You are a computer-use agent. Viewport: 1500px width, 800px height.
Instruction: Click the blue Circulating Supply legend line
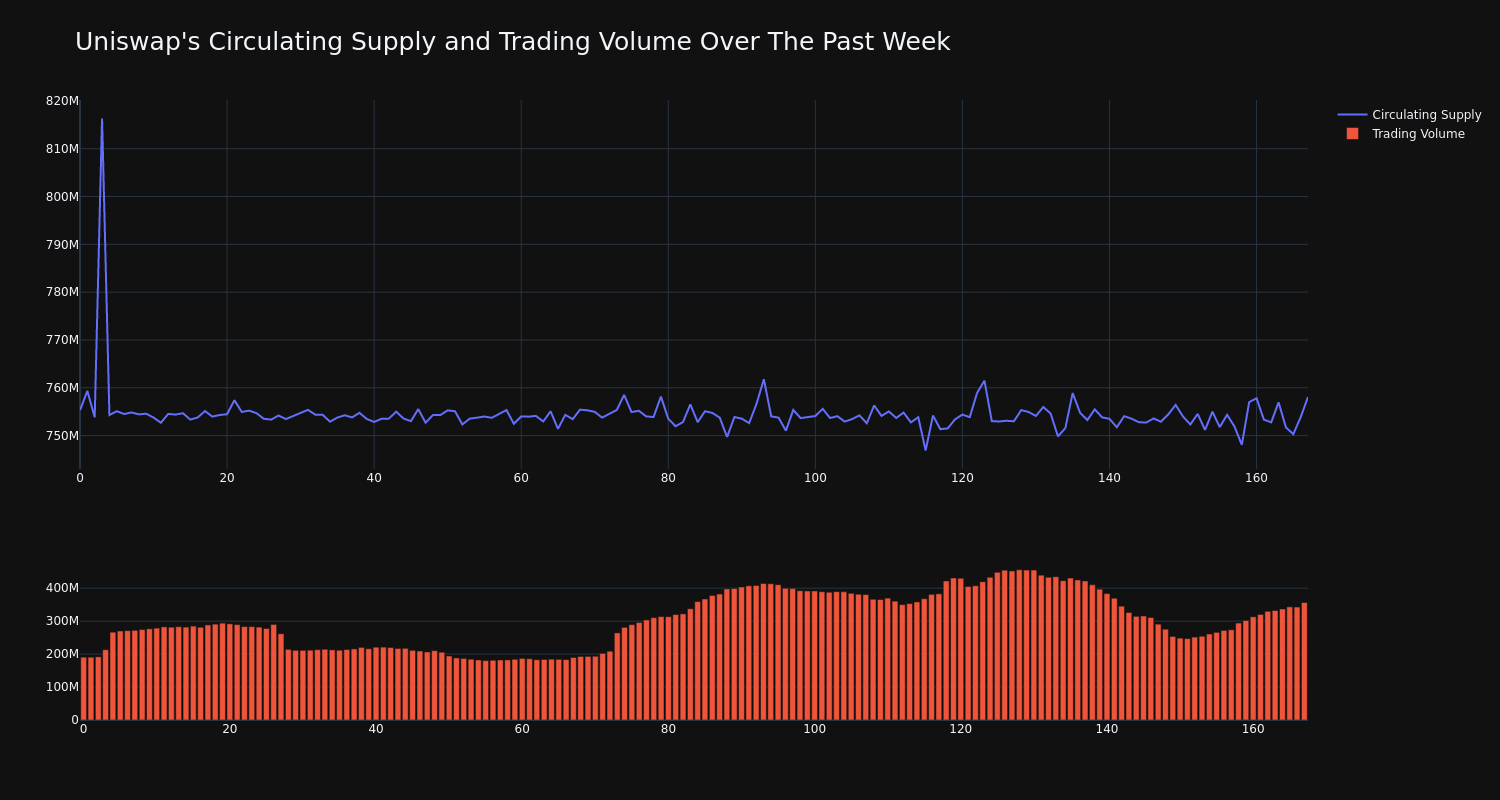(1352, 115)
